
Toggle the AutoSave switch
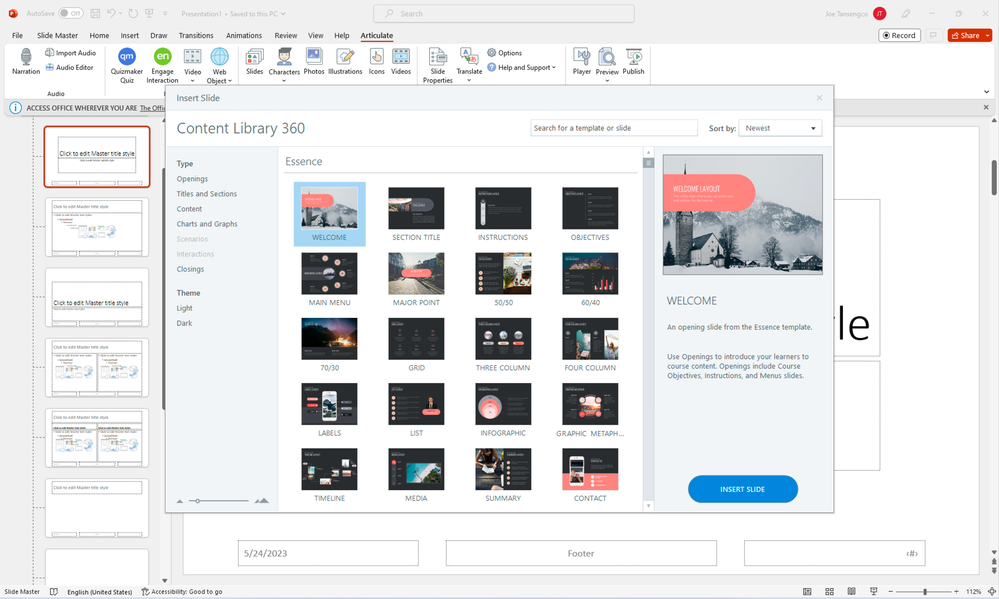click(71, 14)
